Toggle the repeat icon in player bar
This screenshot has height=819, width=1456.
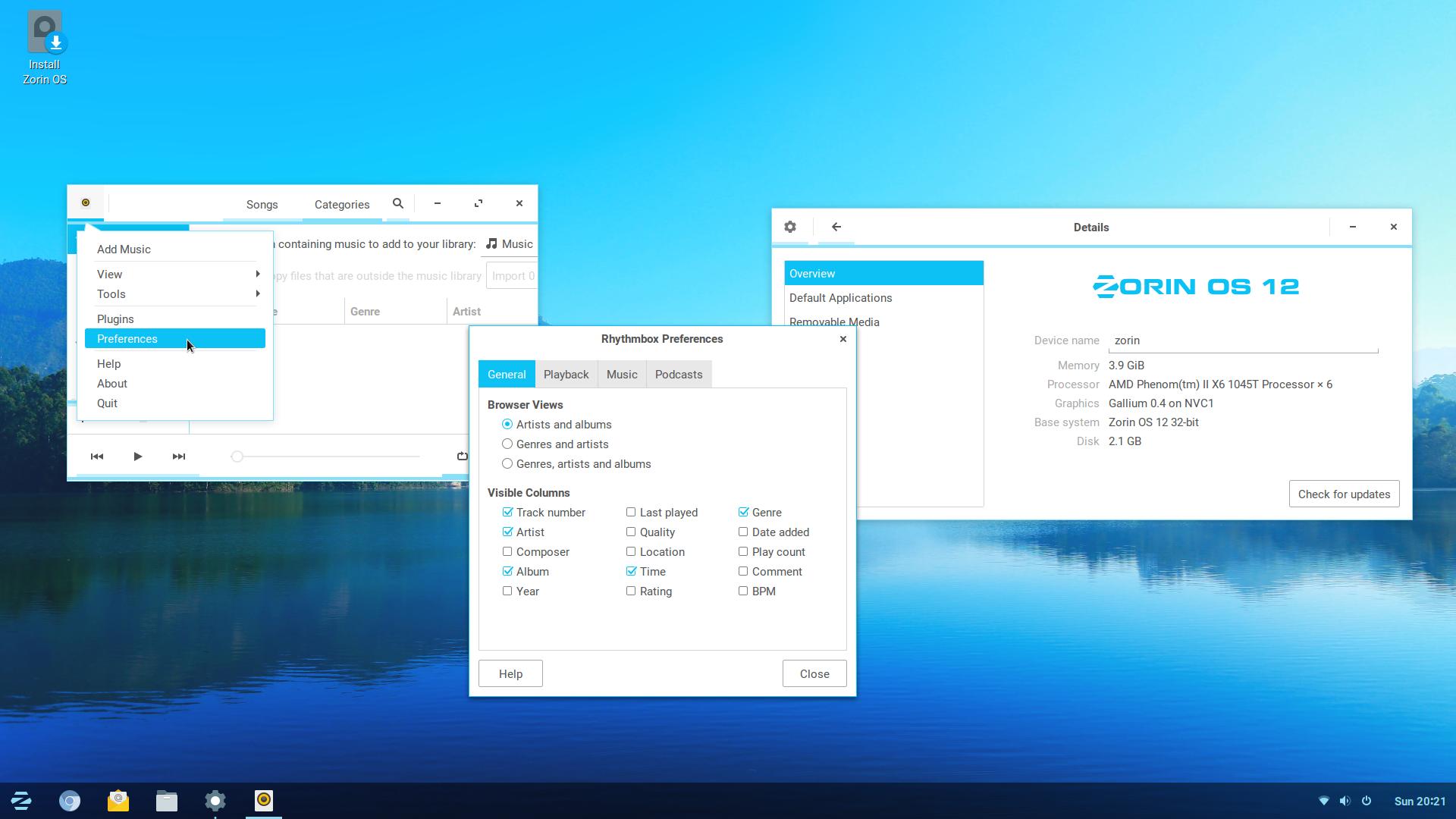[462, 457]
